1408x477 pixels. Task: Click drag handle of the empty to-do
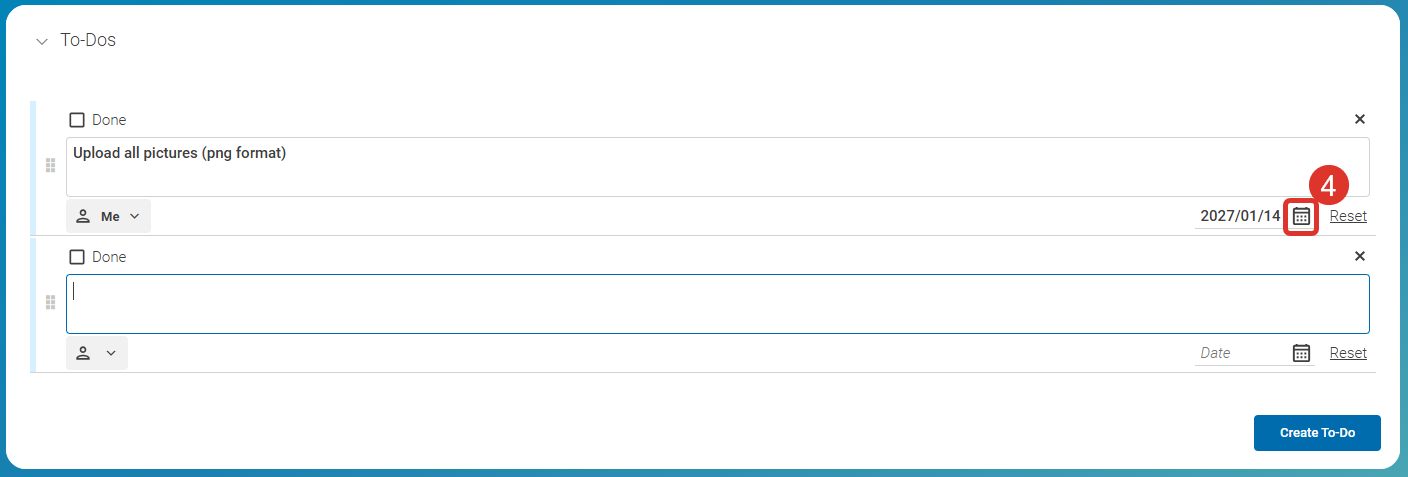(x=50, y=302)
